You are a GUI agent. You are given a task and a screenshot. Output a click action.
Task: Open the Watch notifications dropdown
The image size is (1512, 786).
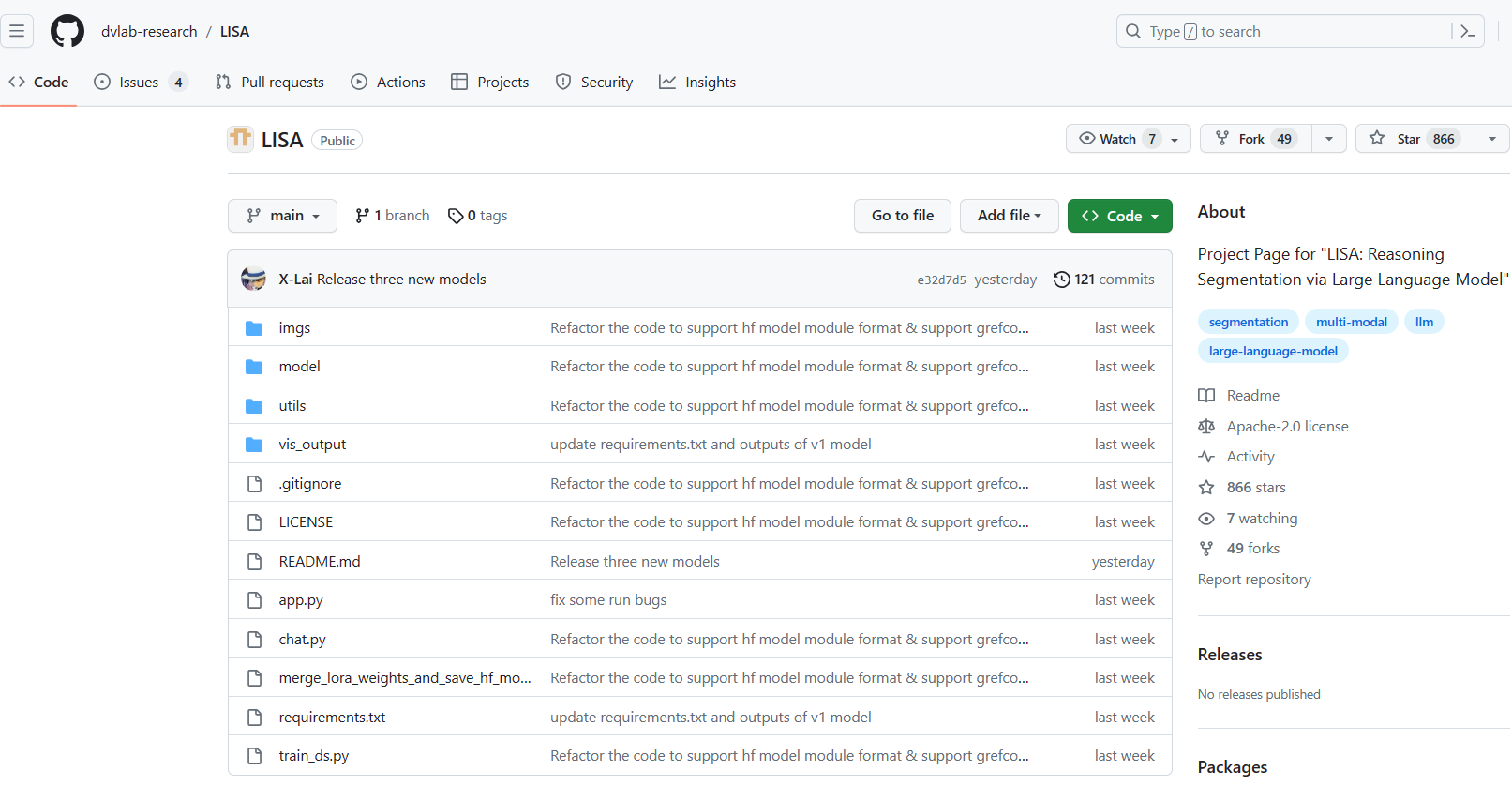click(x=1129, y=139)
